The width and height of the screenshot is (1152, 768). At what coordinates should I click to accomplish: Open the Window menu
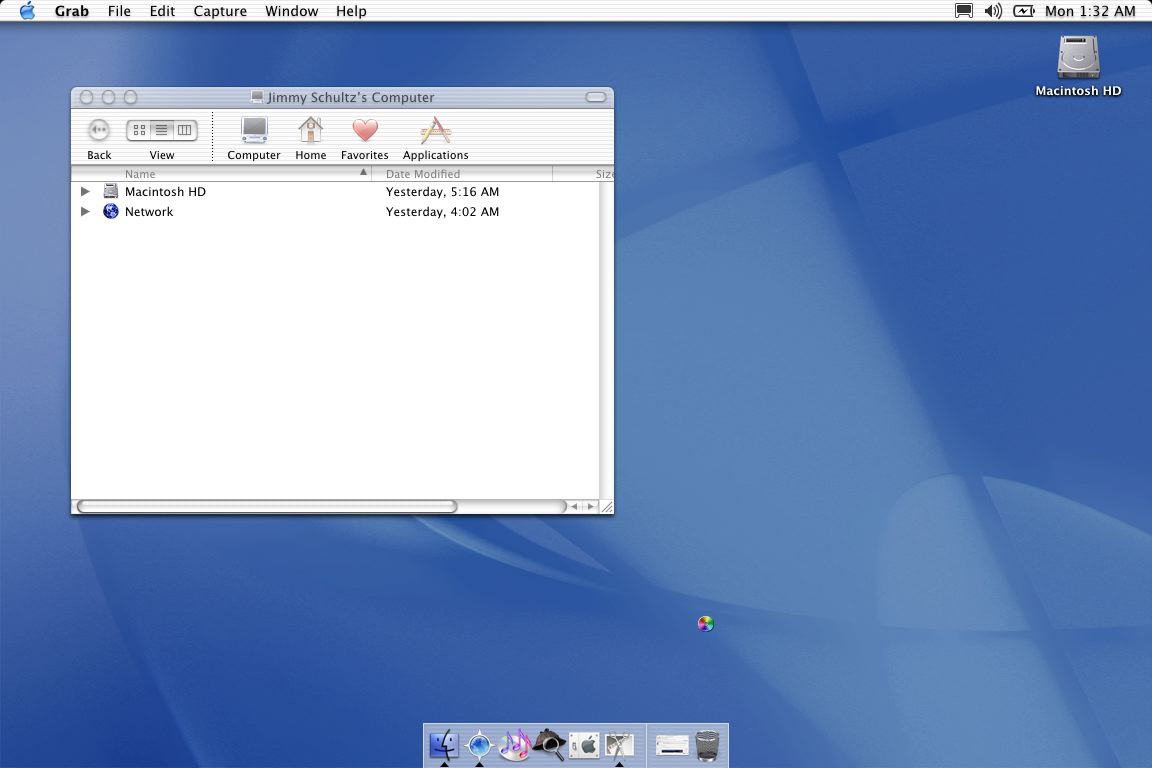[x=292, y=11]
